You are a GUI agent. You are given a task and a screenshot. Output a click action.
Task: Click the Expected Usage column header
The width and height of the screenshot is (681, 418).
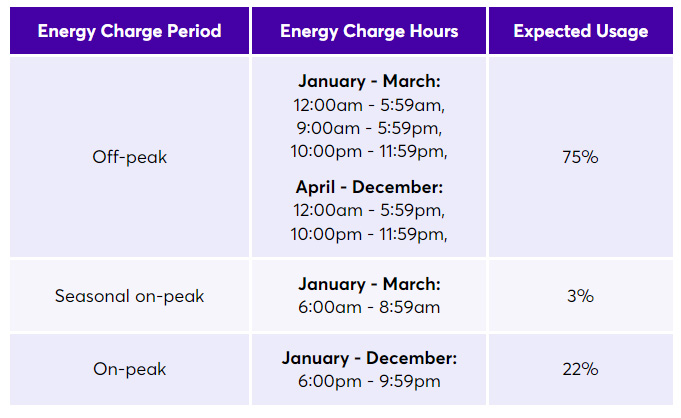click(580, 31)
